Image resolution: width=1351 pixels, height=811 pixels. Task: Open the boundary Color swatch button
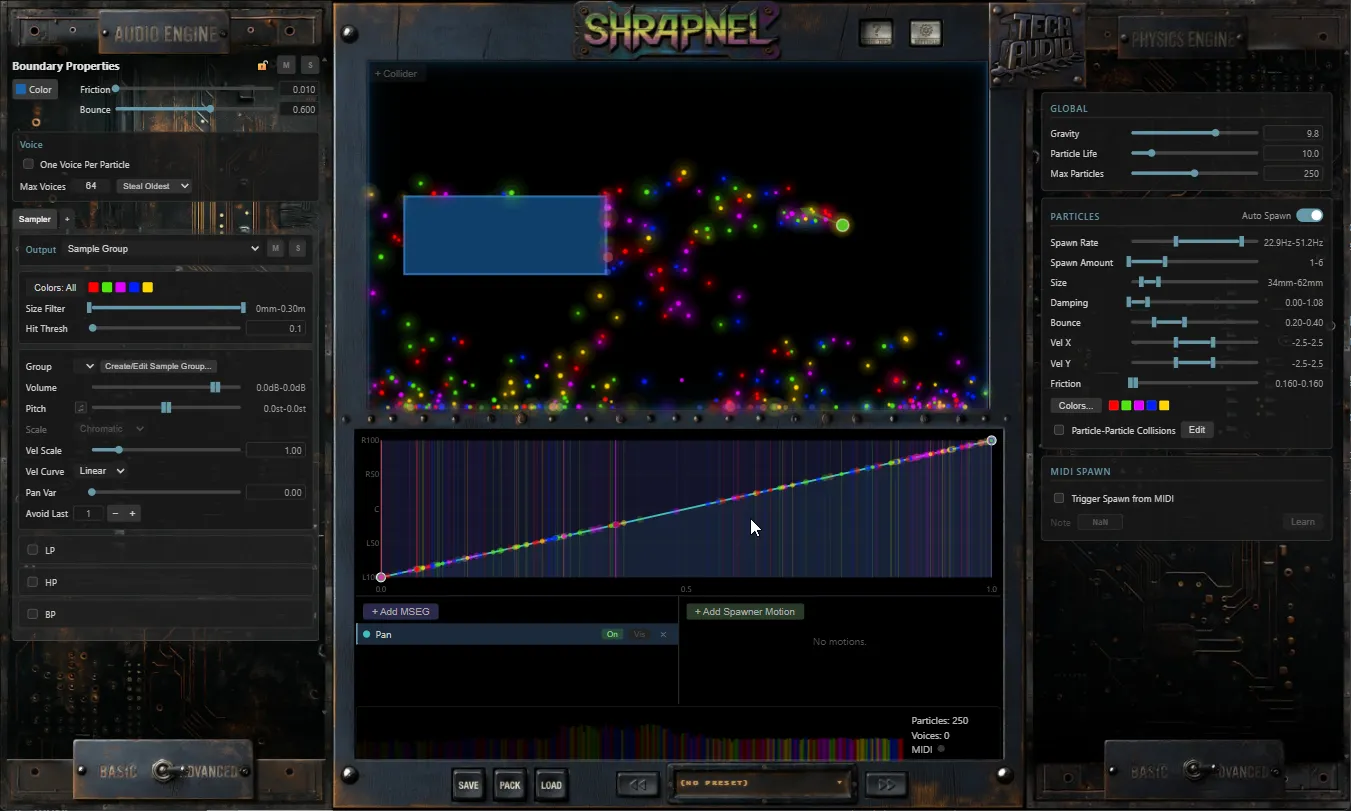[35, 89]
